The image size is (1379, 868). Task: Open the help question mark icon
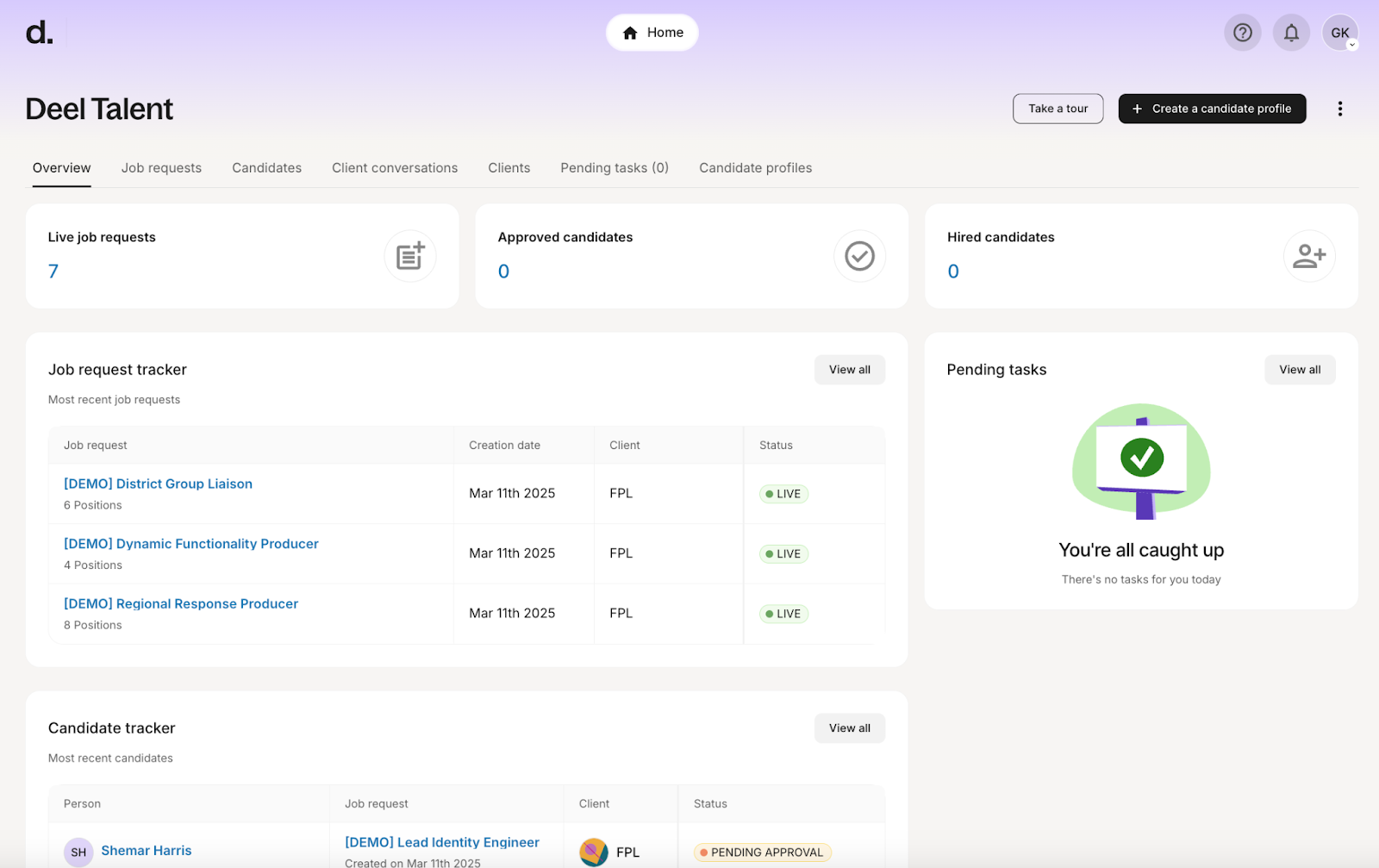(1242, 33)
